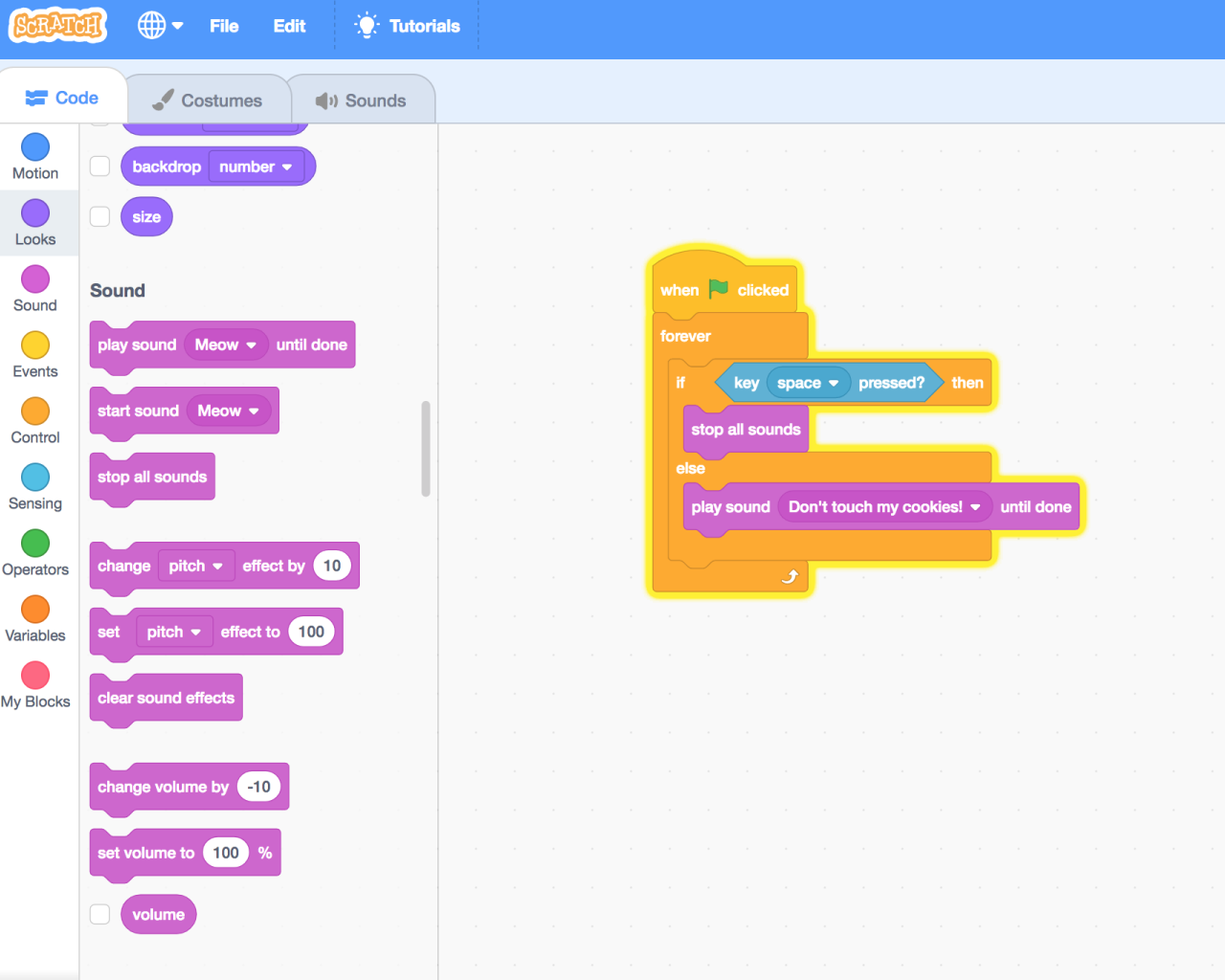
Task: Click the set volume to block
Action: [x=185, y=853]
